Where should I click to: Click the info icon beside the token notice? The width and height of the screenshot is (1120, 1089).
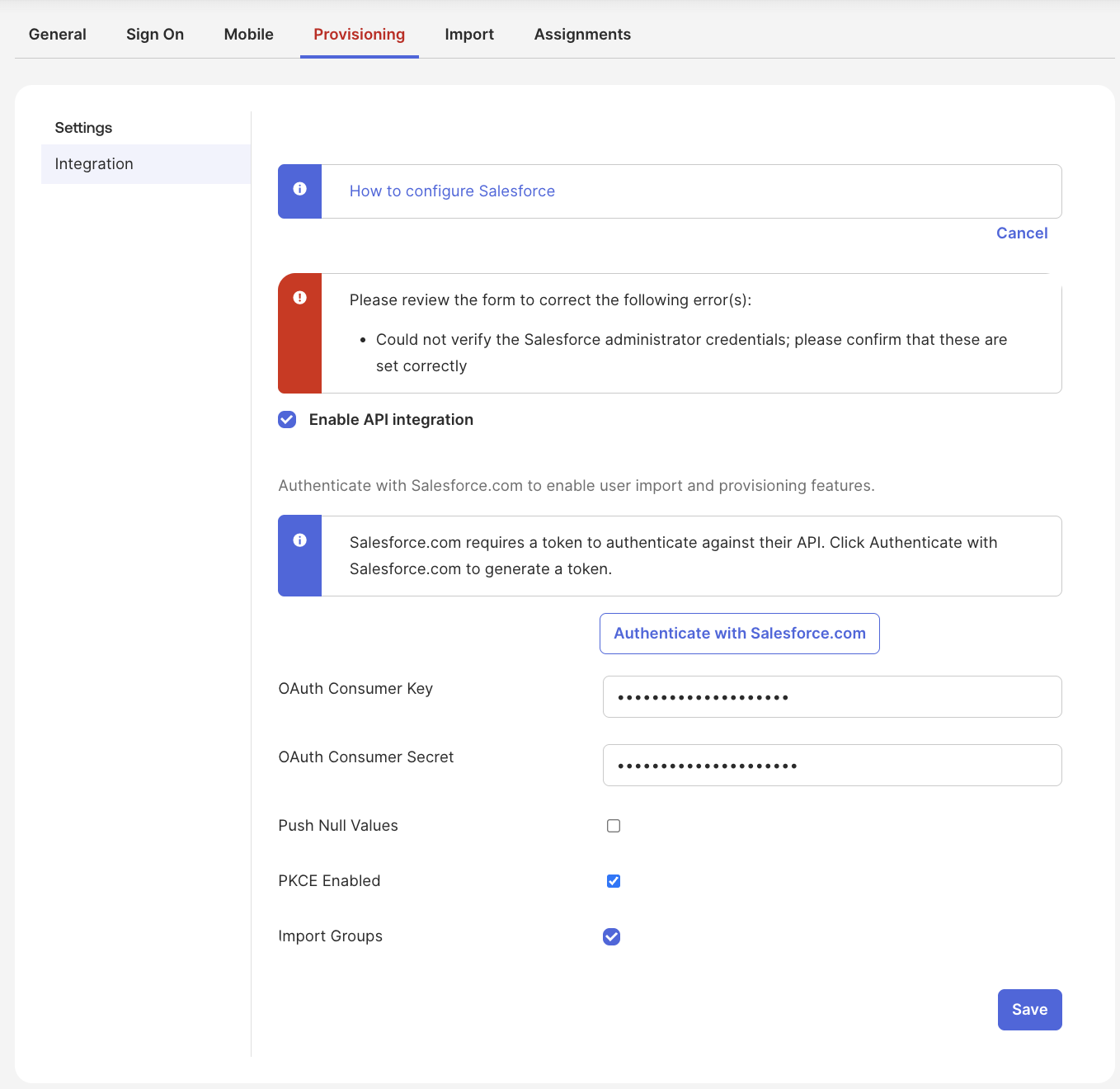[x=300, y=540]
